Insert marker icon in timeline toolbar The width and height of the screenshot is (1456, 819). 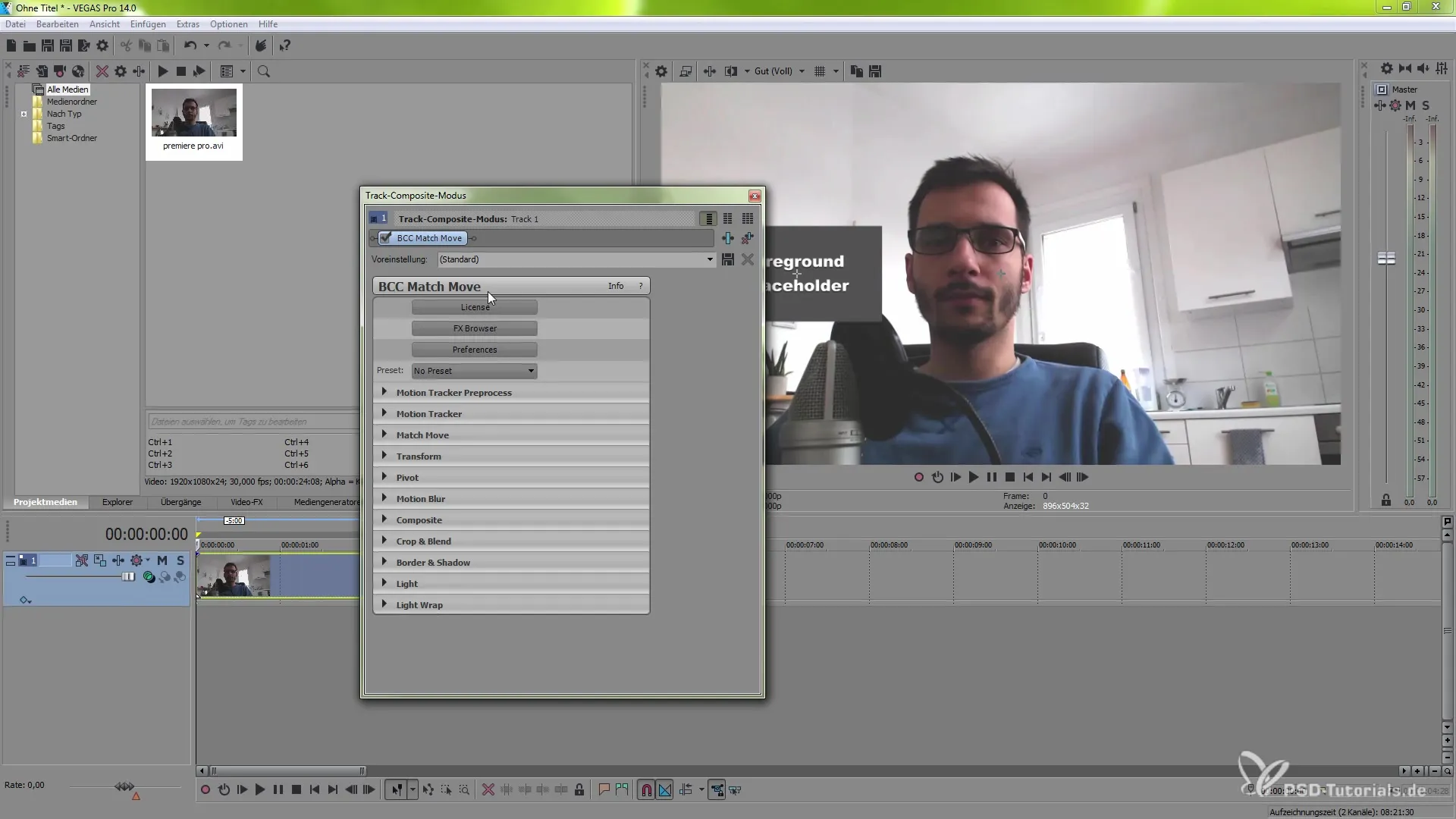coord(604,790)
